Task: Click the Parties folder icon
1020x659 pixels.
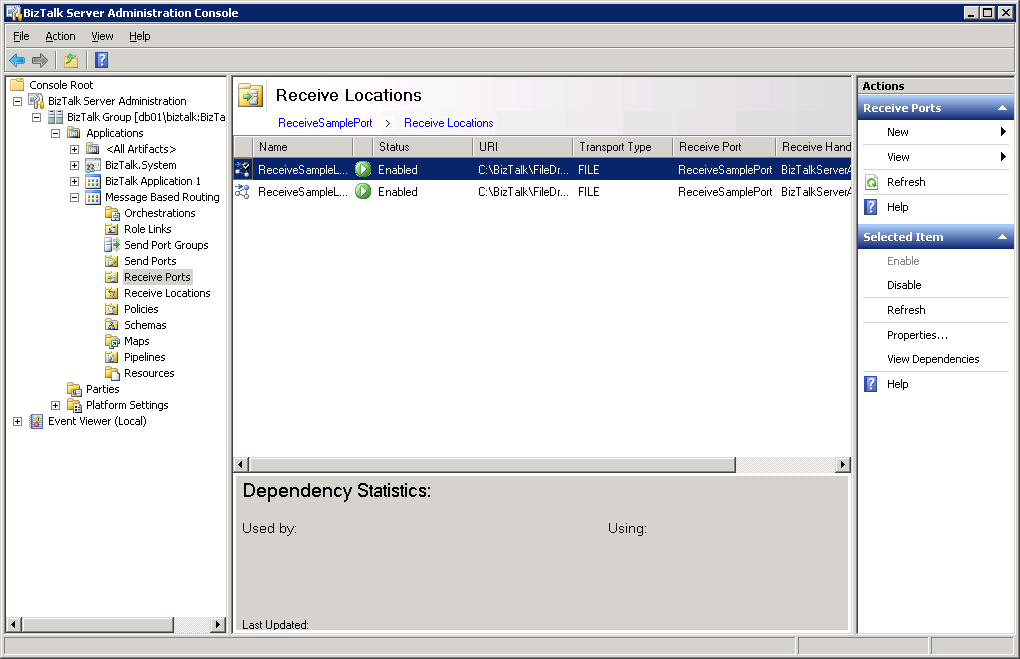Action: [74, 389]
